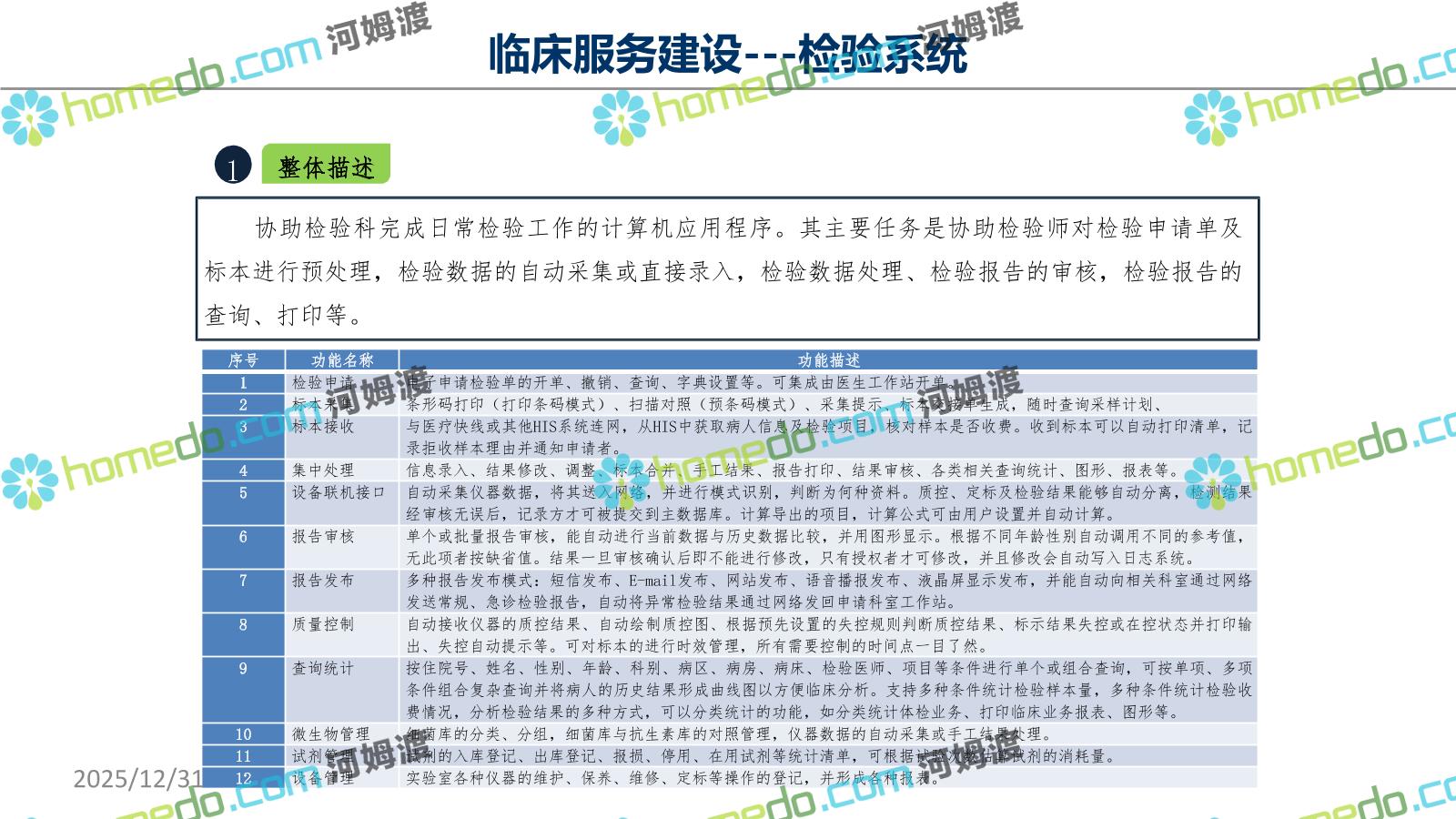Image resolution: width=1456 pixels, height=819 pixels.
Task: Click the "功能名称" column header
Action: (342, 360)
